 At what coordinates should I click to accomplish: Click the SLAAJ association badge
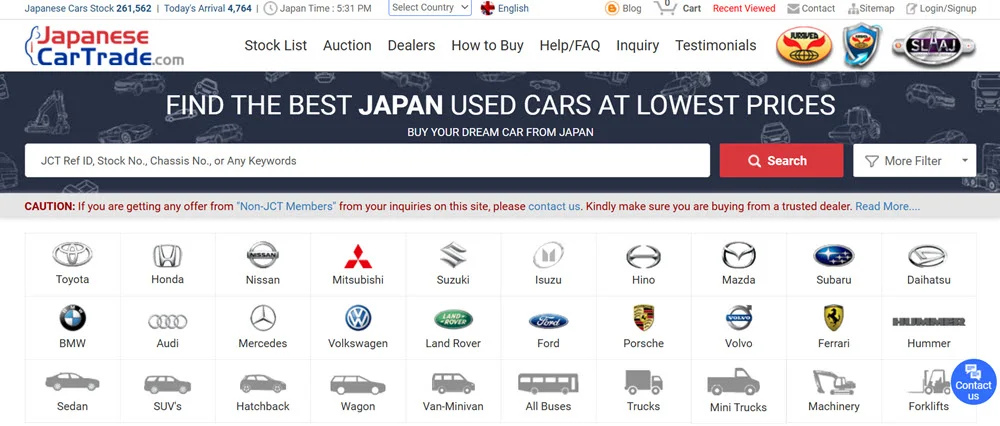click(x=934, y=46)
